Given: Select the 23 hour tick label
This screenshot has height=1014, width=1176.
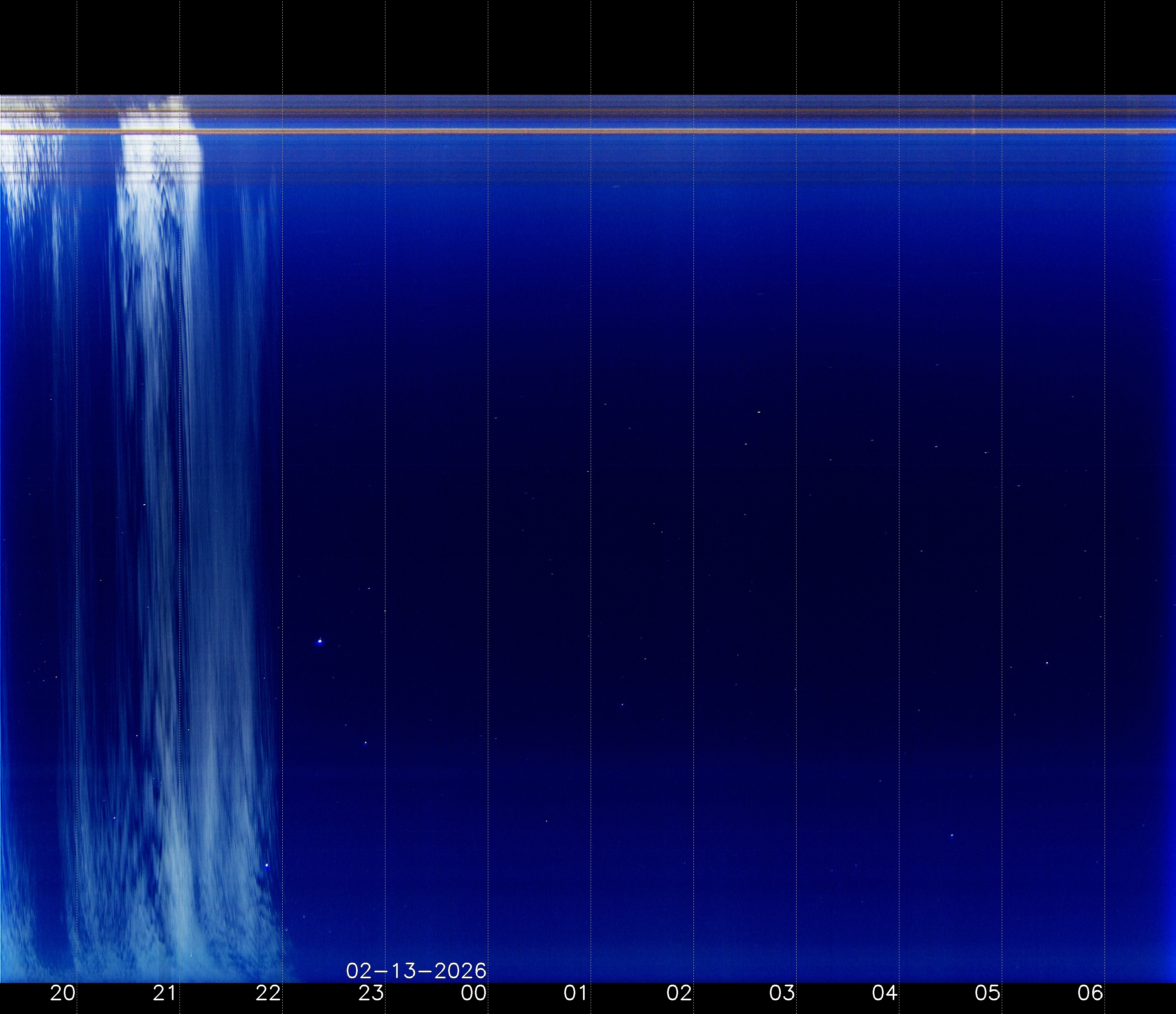Looking at the screenshot, I should point(371,993).
